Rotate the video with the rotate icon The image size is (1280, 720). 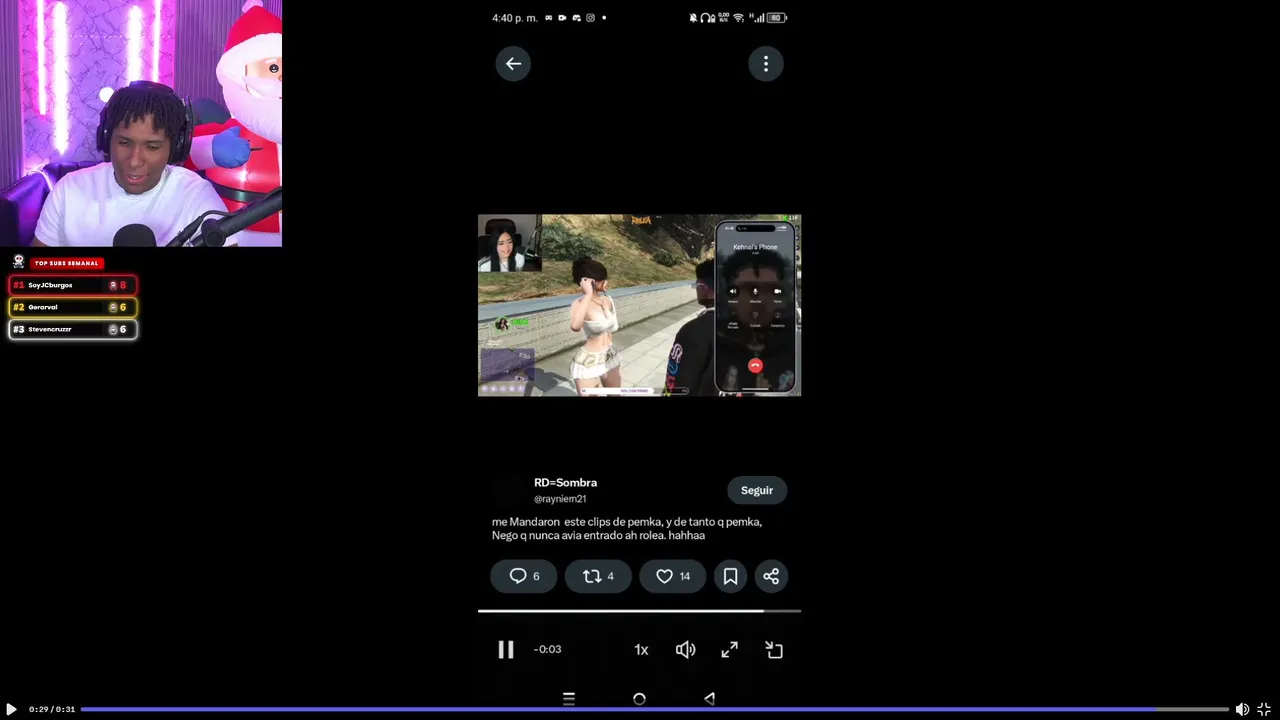tap(774, 650)
